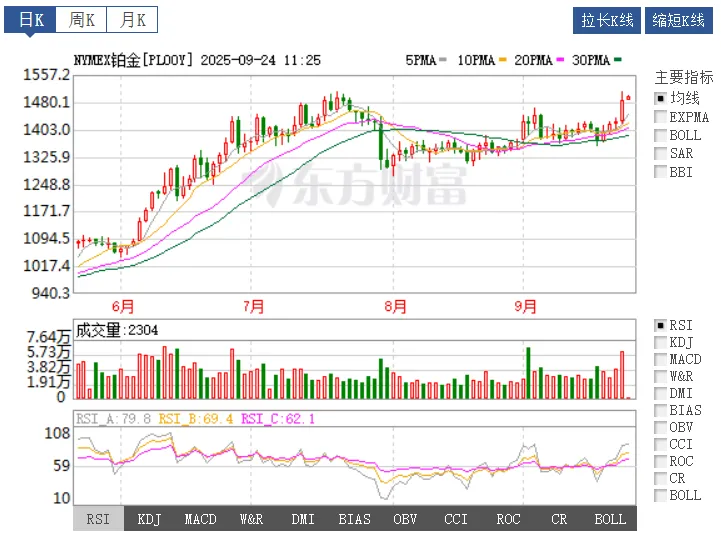Select the BOLL main indicator option
Screen dimensions: 721x545
pyautogui.click(x=660, y=135)
